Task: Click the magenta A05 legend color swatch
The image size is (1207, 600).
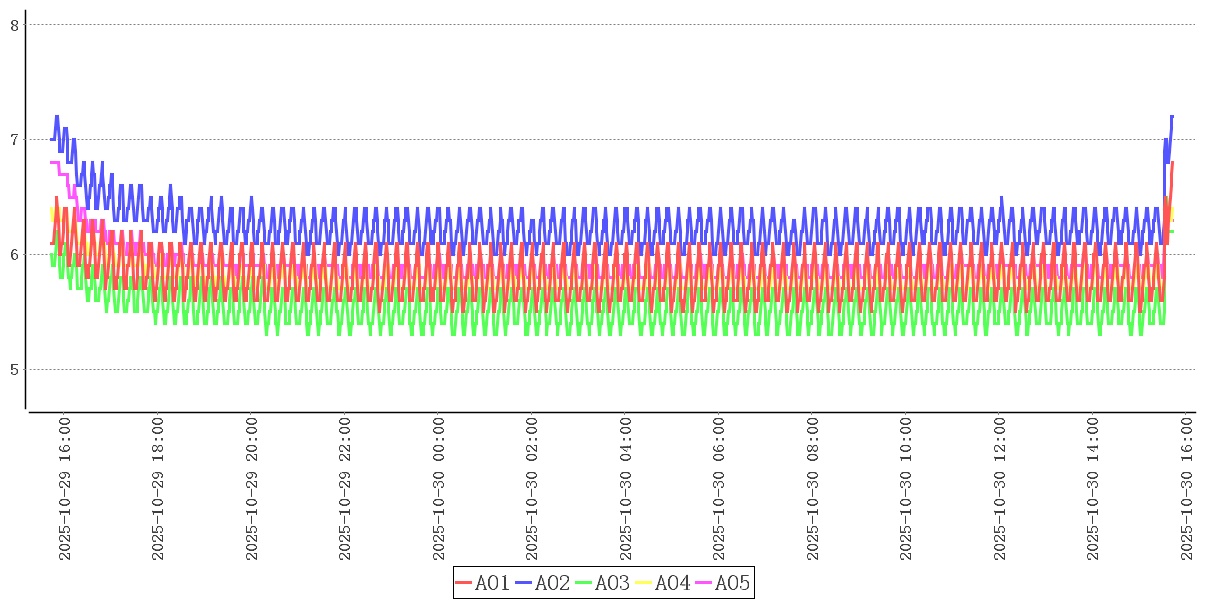Action: click(703, 583)
